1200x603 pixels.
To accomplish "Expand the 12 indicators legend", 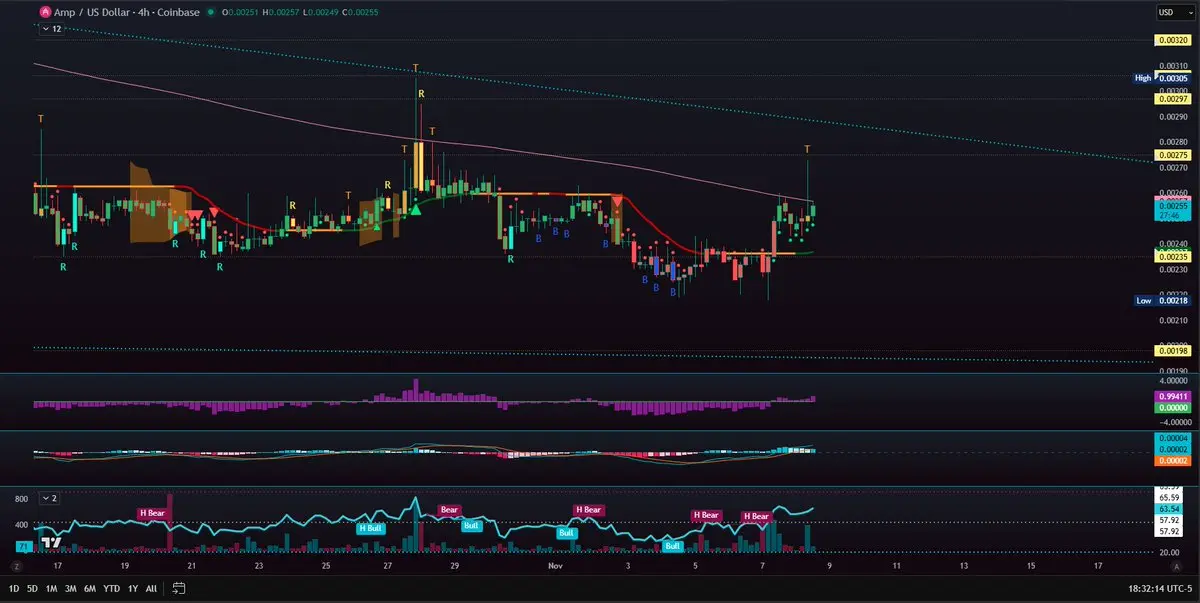I will click(52, 30).
